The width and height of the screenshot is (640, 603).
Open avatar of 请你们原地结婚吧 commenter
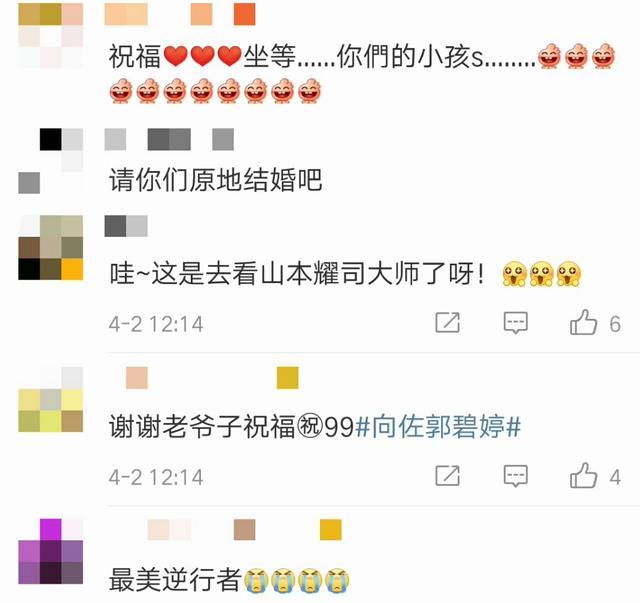coord(51,161)
